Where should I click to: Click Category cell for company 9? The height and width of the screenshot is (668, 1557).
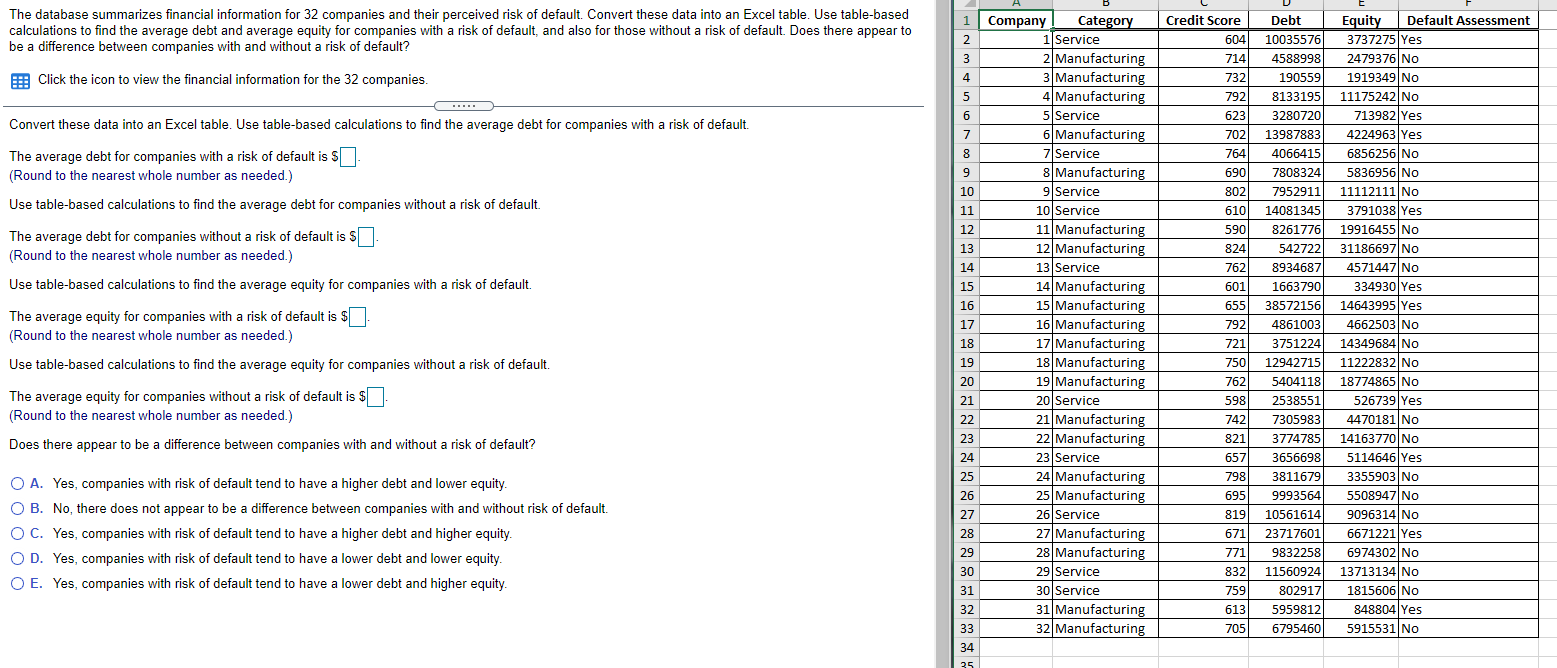click(x=1105, y=191)
